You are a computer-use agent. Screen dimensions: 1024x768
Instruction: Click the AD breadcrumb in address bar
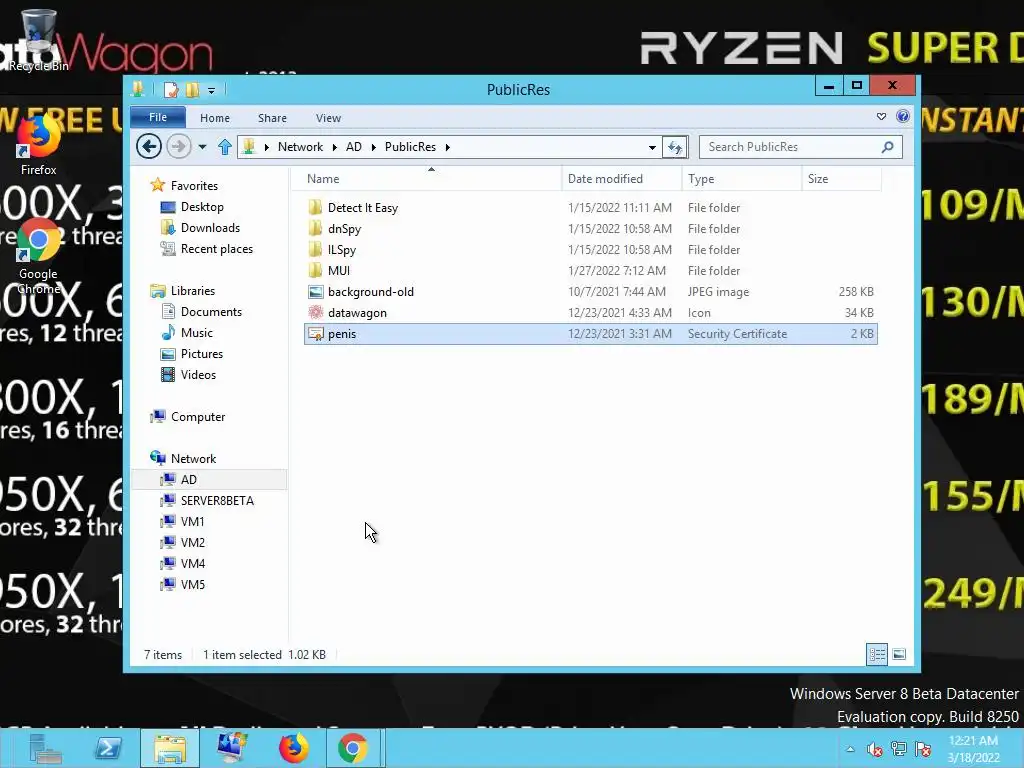click(354, 147)
